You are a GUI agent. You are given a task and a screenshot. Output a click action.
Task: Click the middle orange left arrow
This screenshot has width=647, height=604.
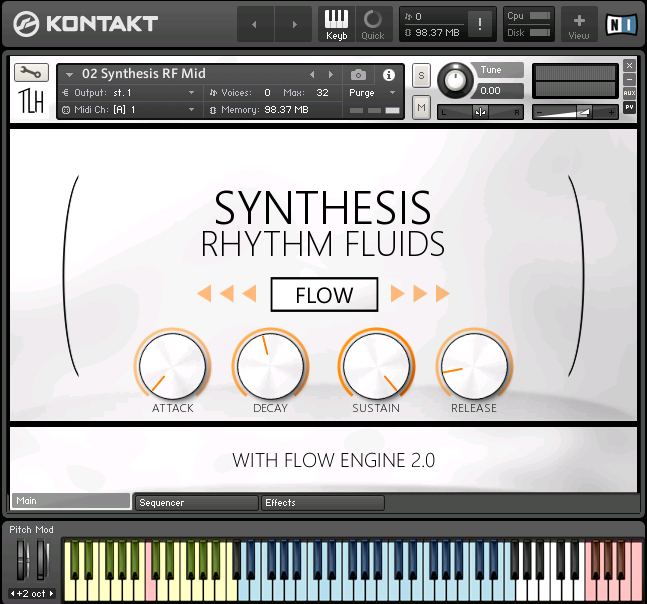tap(227, 294)
